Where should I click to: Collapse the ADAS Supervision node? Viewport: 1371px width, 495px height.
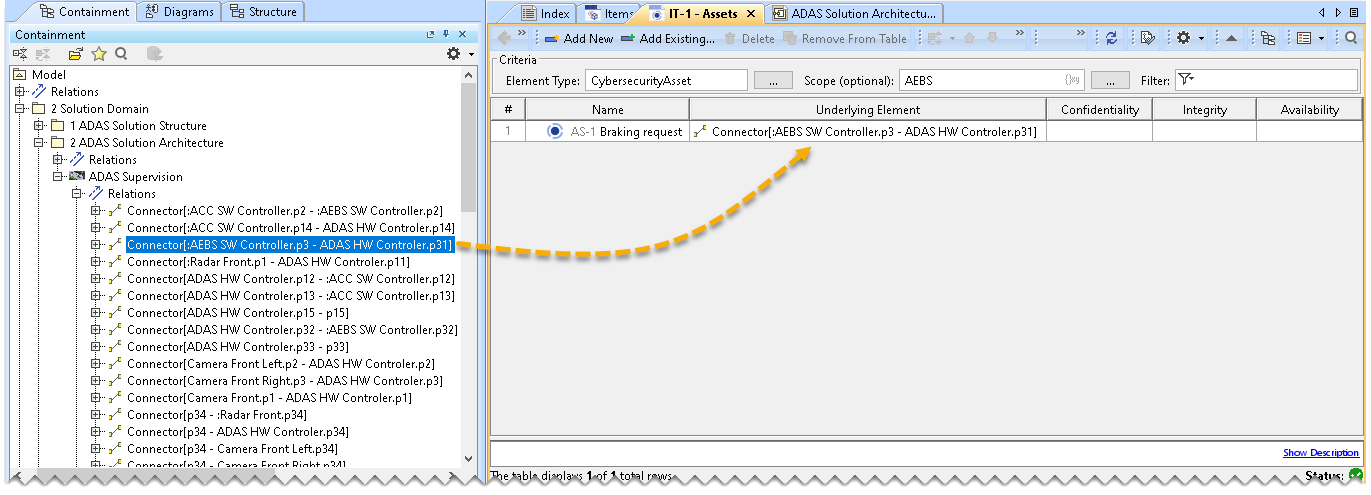(57, 177)
